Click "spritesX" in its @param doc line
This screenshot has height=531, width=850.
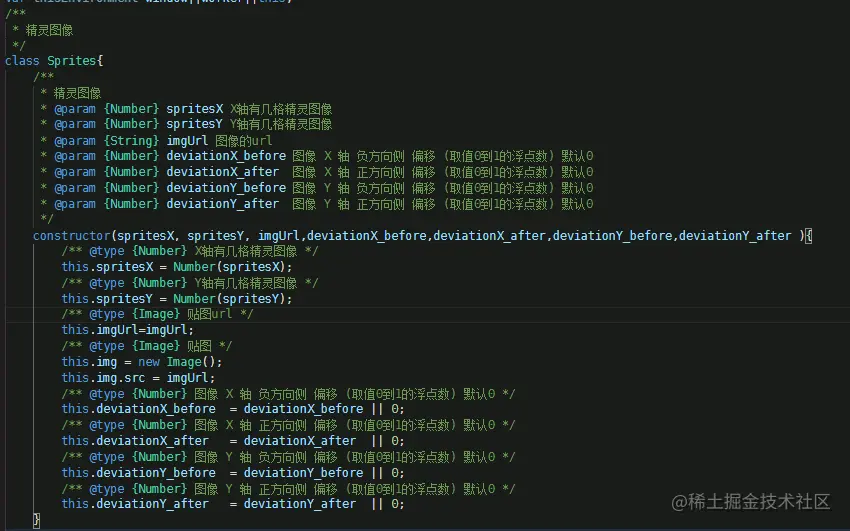pos(195,109)
